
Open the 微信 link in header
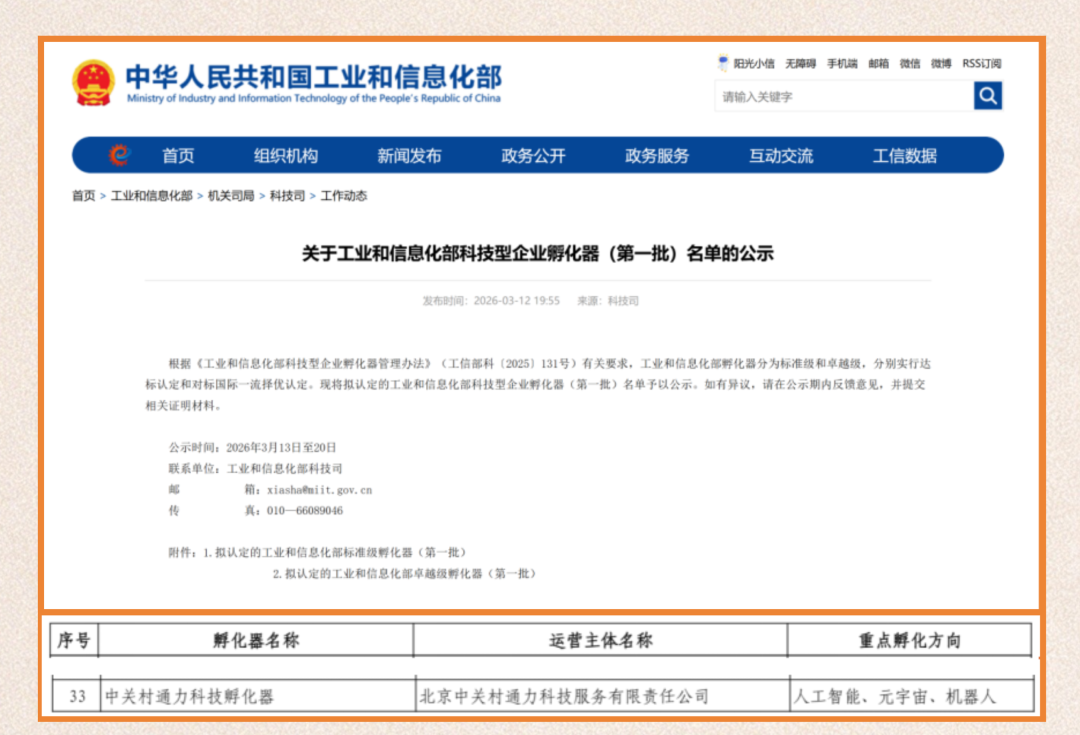[x=909, y=64]
